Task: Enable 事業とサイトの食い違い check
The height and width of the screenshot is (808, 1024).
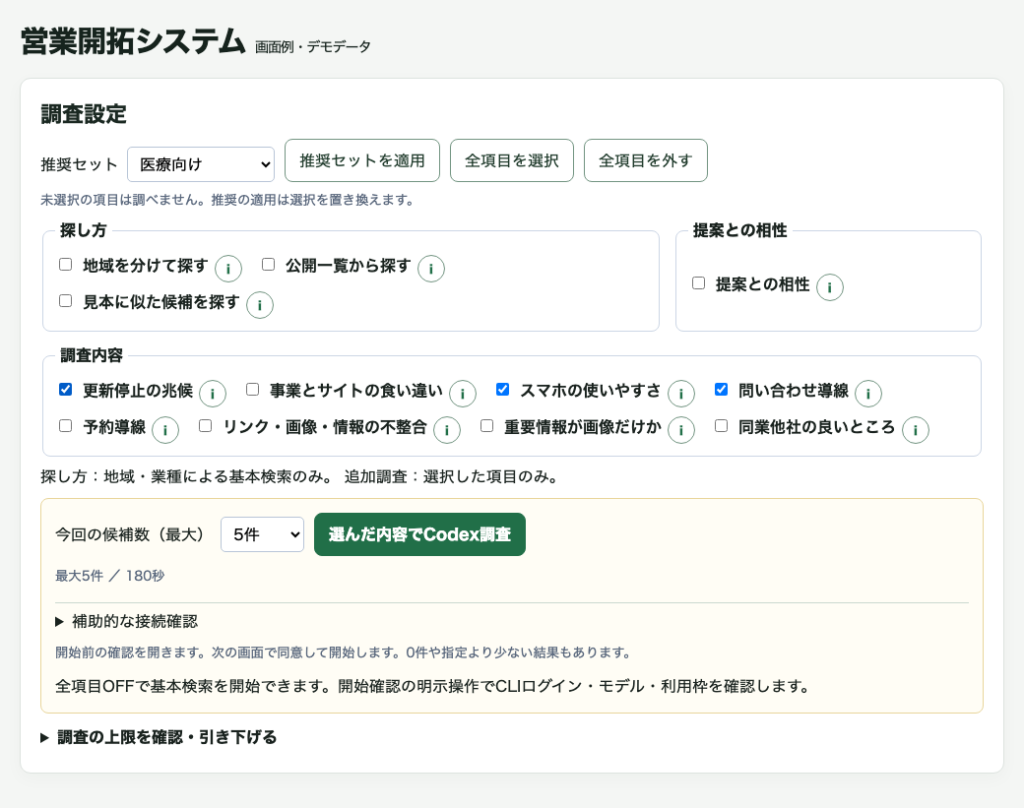Action: pyautogui.click(x=253, y=390)
